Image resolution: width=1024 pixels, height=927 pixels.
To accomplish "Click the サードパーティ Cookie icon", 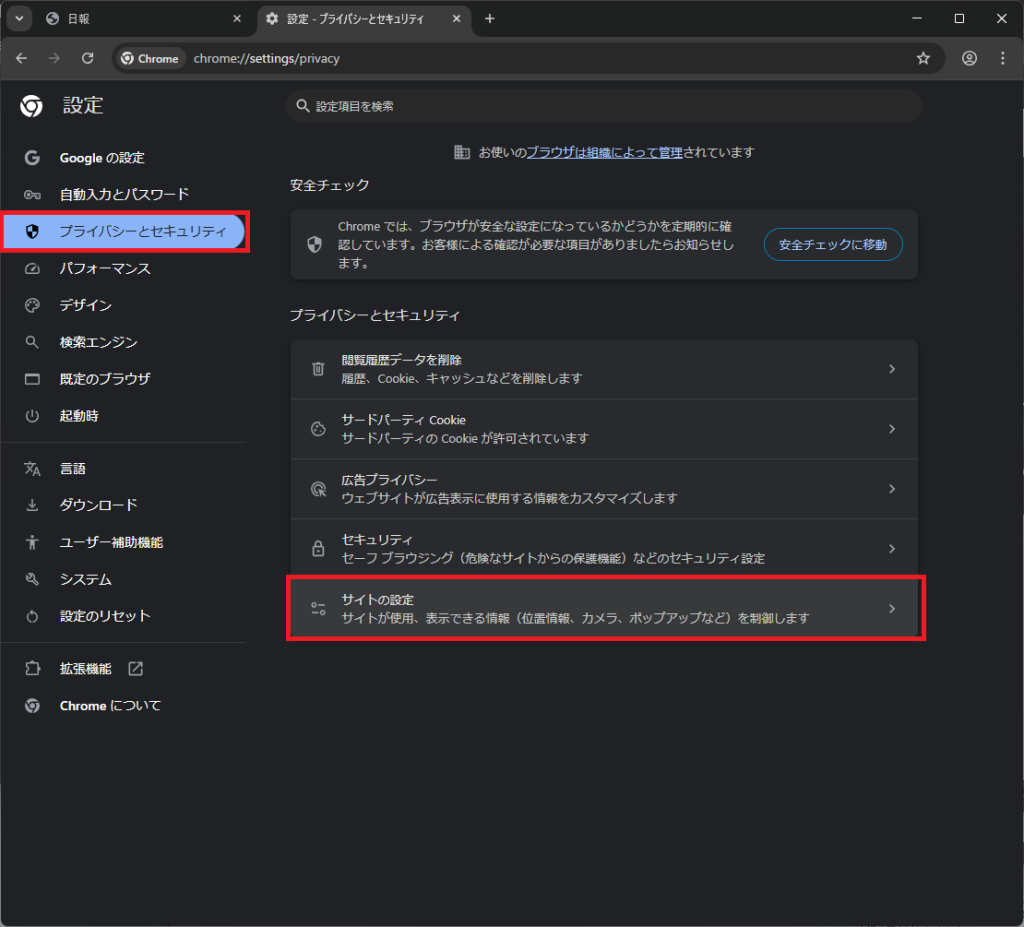I will 318,429.
